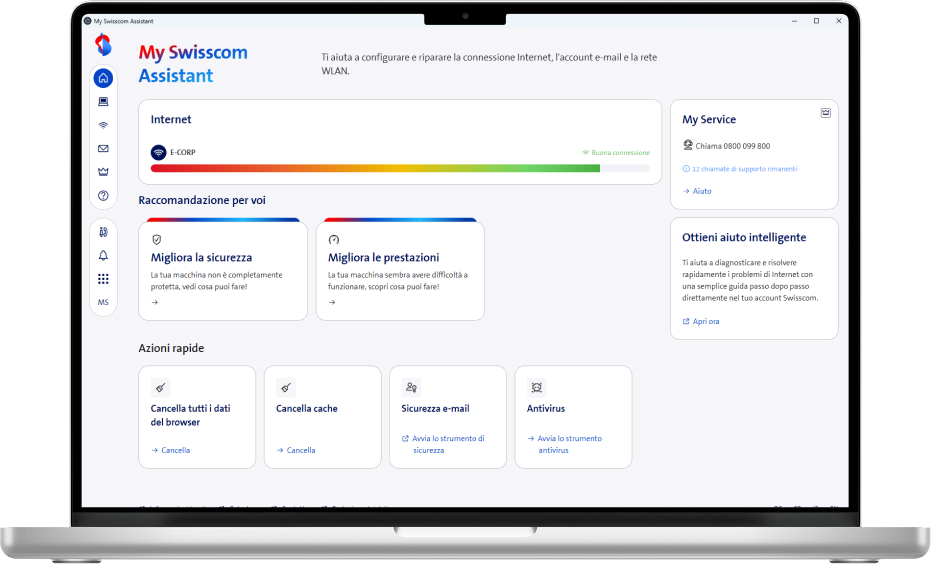Open the e-mail section in sidebar
The image size is (932, 564).
(103, 149)
